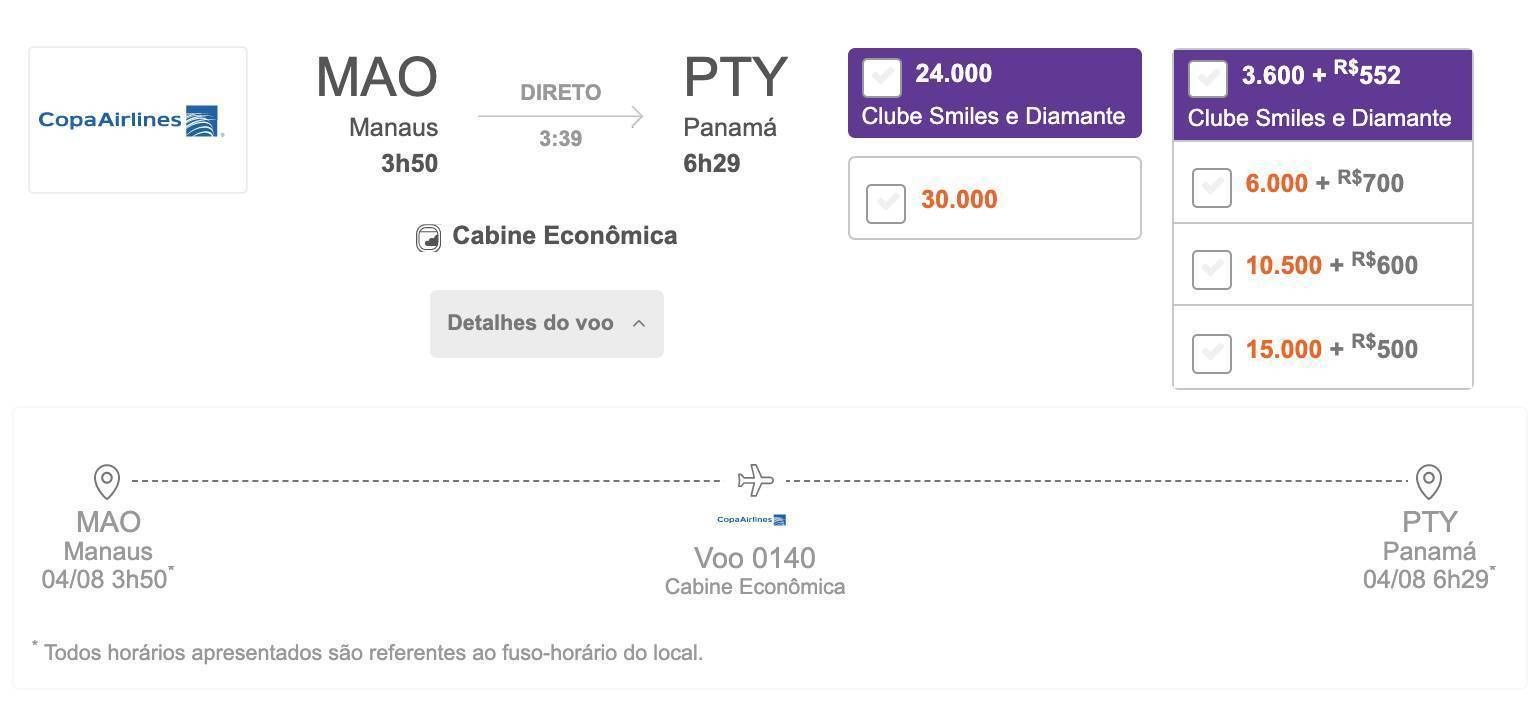
Task: Click the DIRETO arrow between MAO and PTY
Action: (x=561, y=117)
